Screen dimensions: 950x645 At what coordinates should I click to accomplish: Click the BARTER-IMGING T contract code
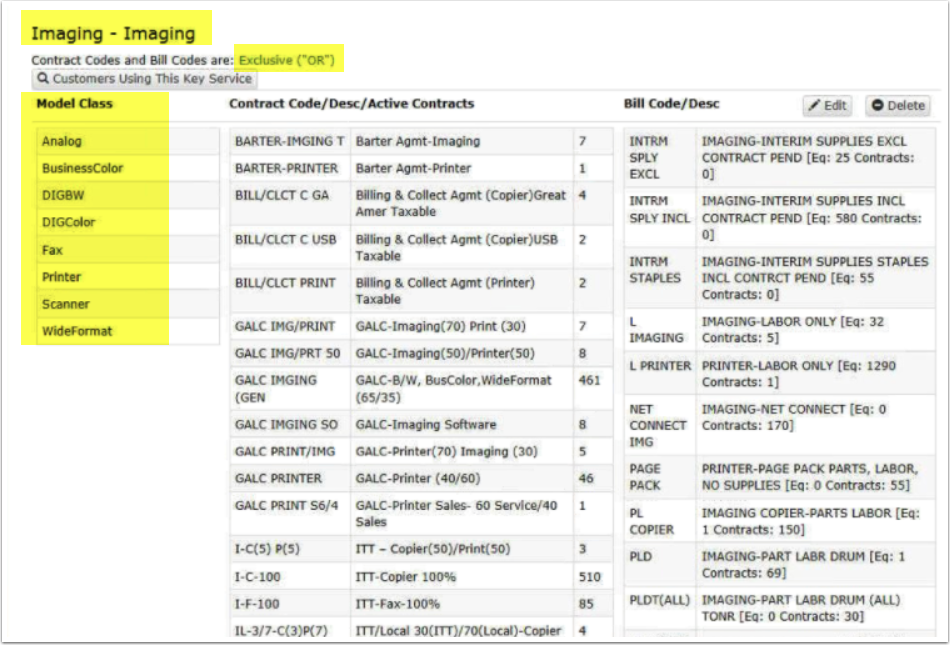pyautogui.click(x=290, y=141)
